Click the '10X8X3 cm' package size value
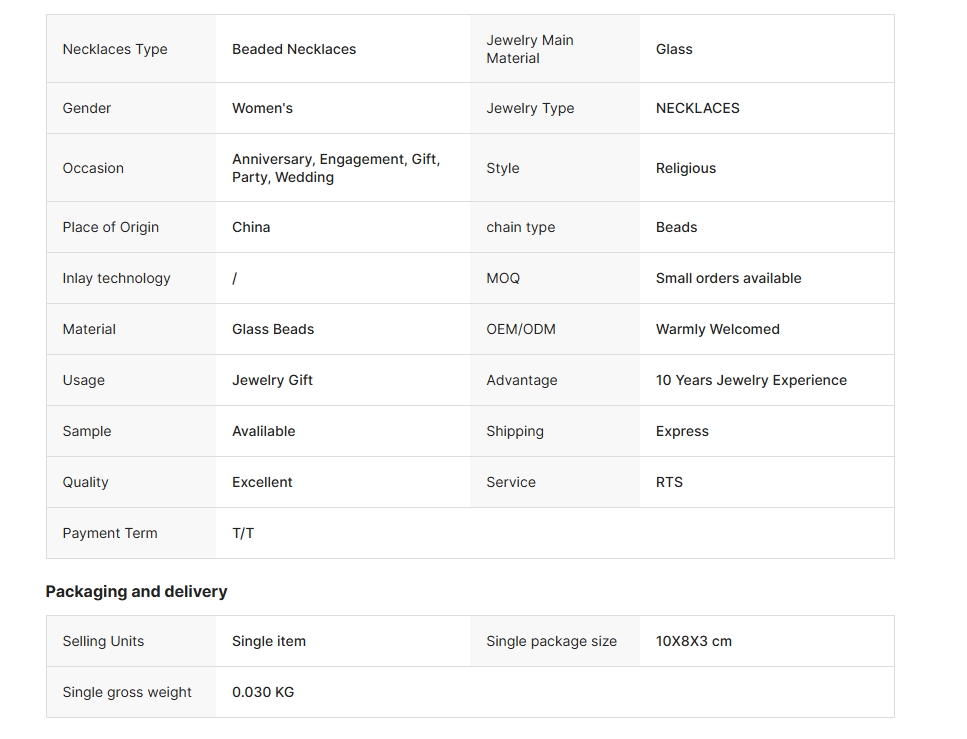Screen dimensions: 967x739 pyautogui.click(x=693, y=641)
